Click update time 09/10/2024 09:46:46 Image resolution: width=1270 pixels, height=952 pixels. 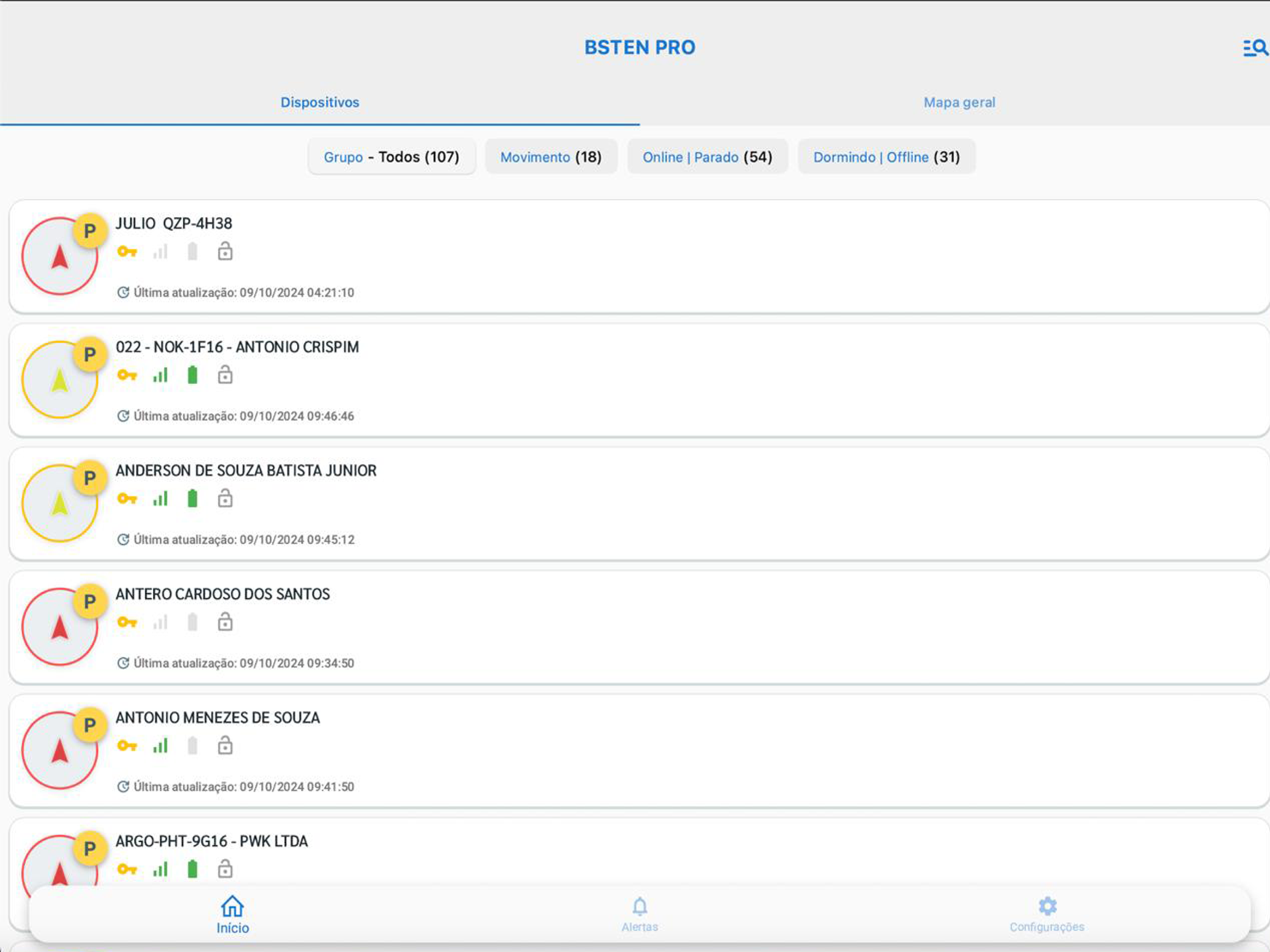coord(297,416)
